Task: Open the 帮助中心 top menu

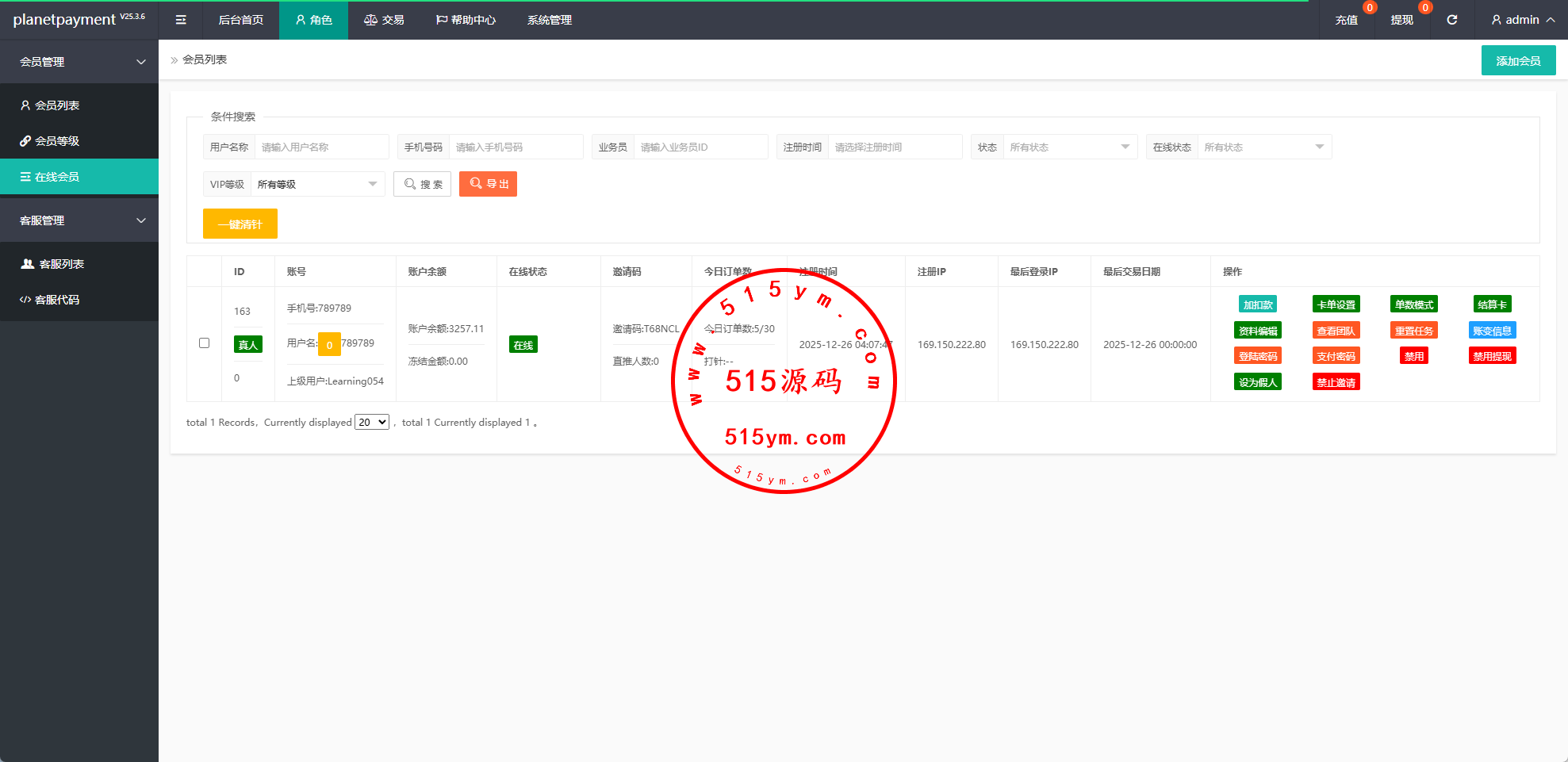Action: pos(466,20)
